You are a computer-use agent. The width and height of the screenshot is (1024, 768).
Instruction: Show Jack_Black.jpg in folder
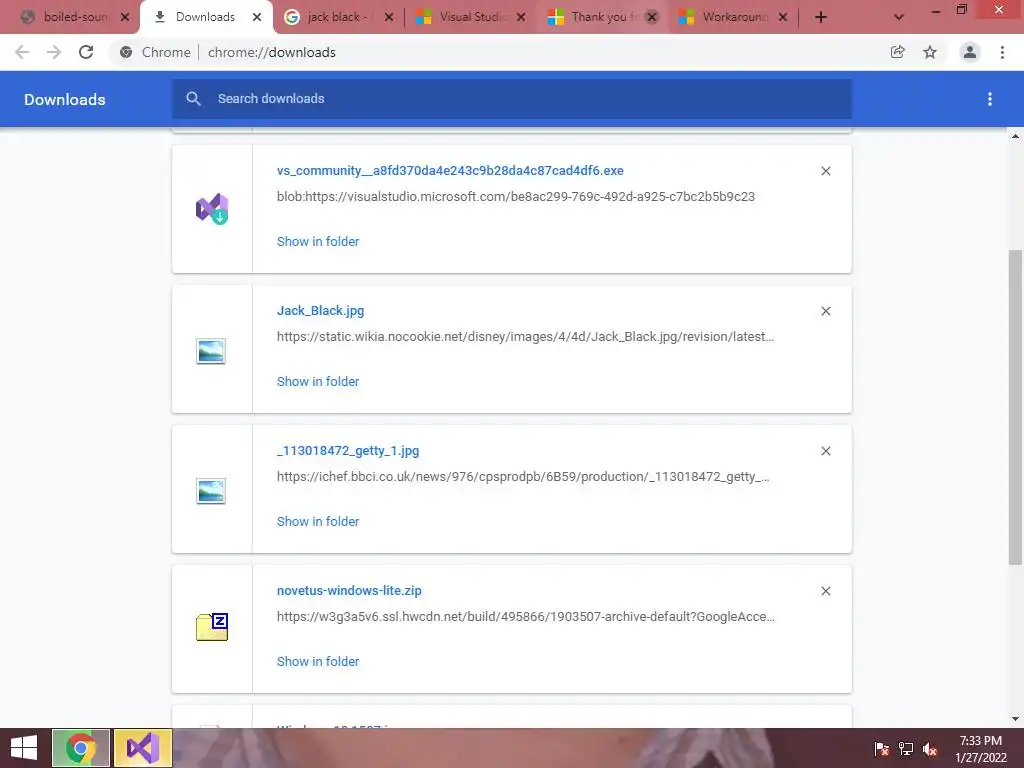coord(317,381)
